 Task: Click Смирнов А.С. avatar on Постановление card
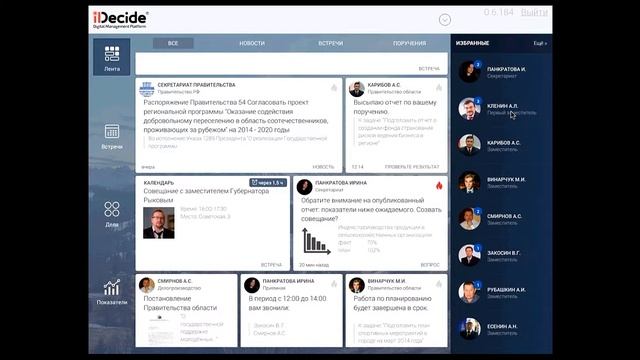pos(147,285)
